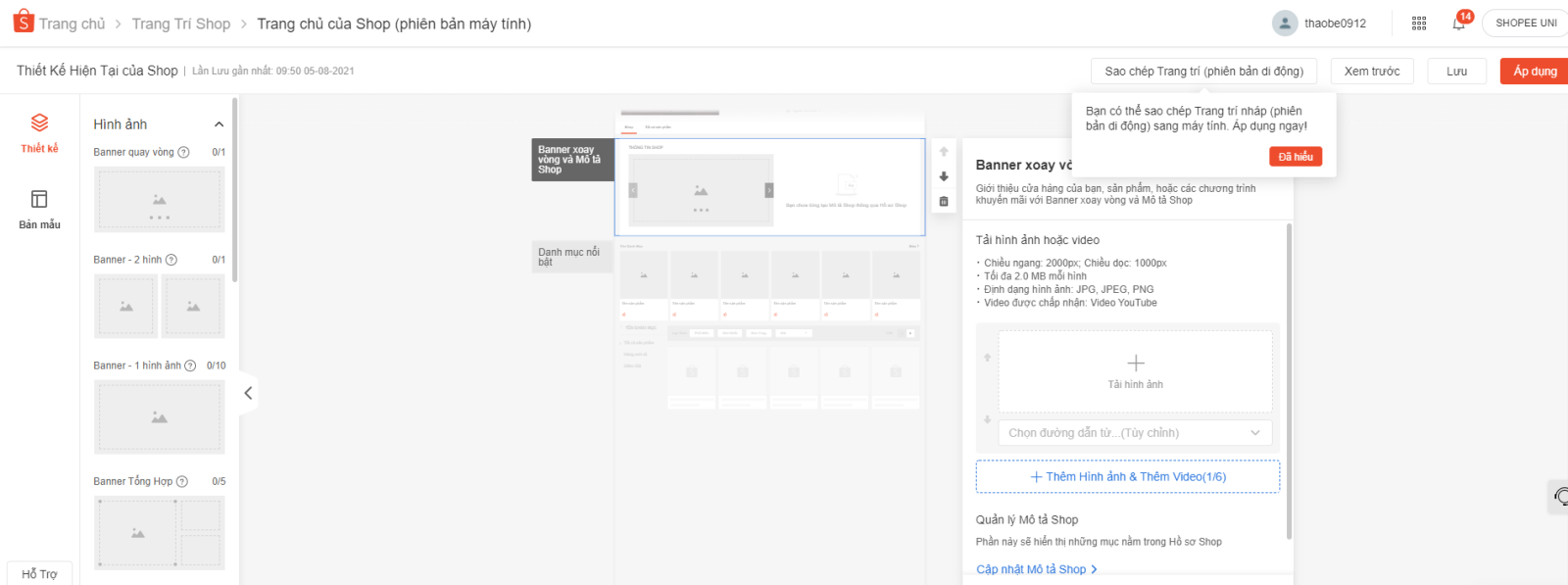The height and width of the screenshot is (585, 1568).
Task: Move the banner component down with arrow
Action: click(x=944, y=176)
